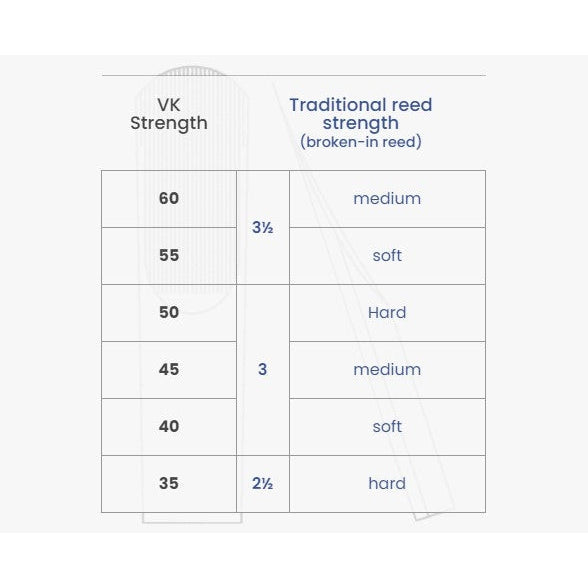This screenshot has width=588, height=588.
Task: Click the 2½ reed strength cell
Action: tap(263, 484)
